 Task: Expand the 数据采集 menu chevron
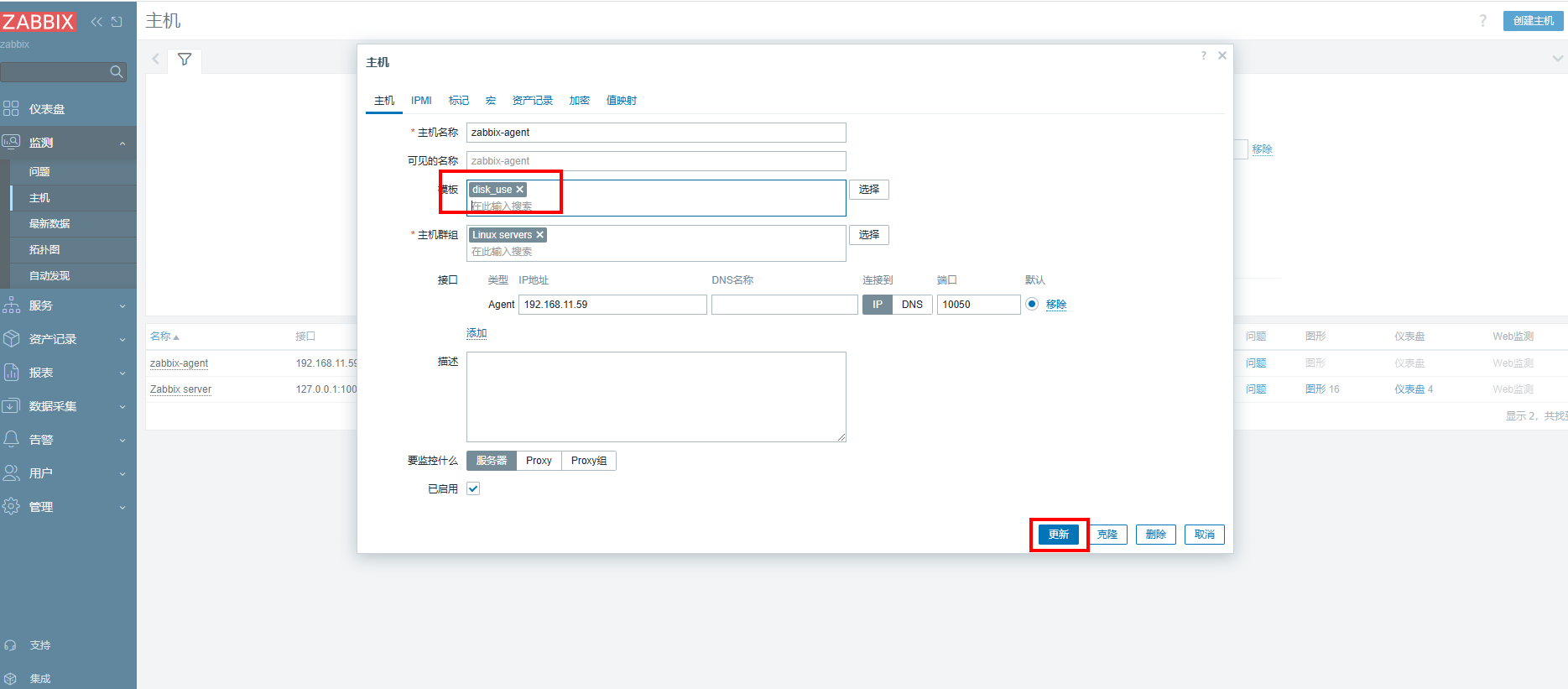click(122, 406)
